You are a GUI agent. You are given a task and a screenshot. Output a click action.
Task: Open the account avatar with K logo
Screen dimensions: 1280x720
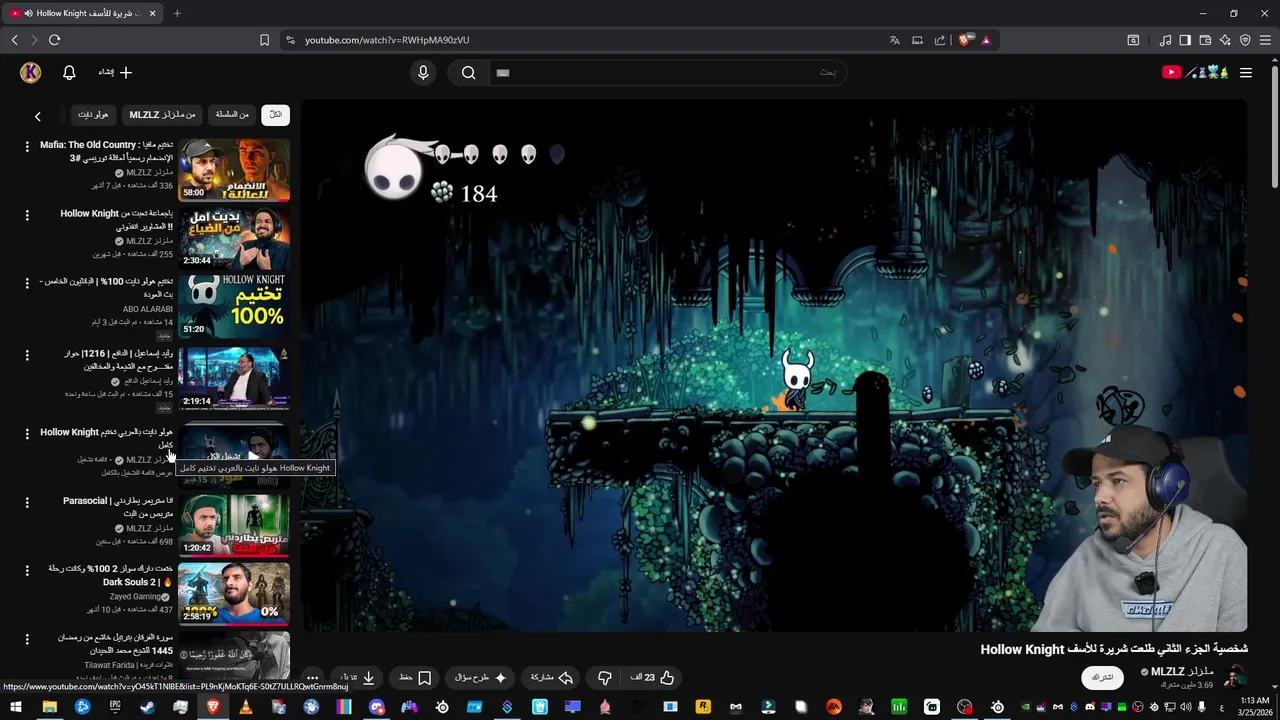pyautogui.click(x=31, y=72)
